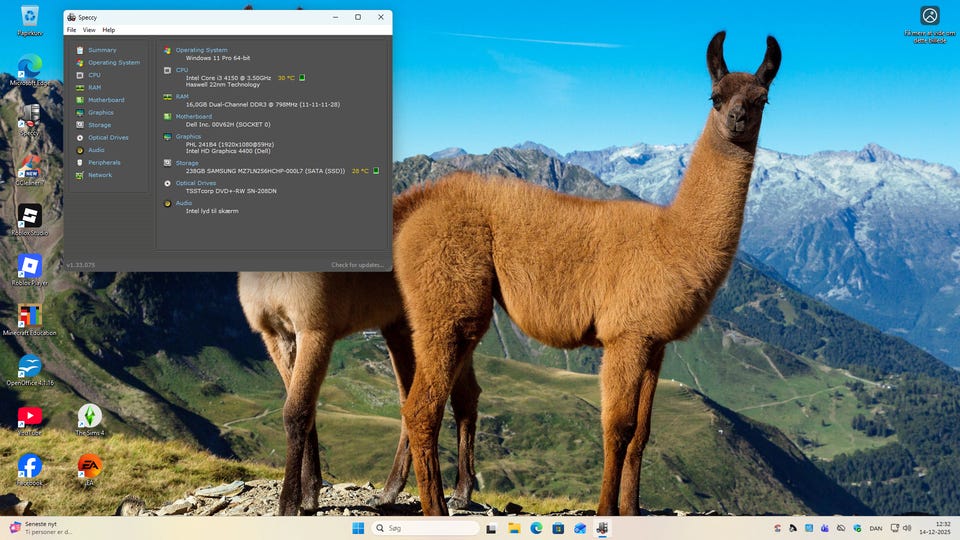960x540 pixels.
Task: Open the Windows Start menu
Action: tap(357, 528)
